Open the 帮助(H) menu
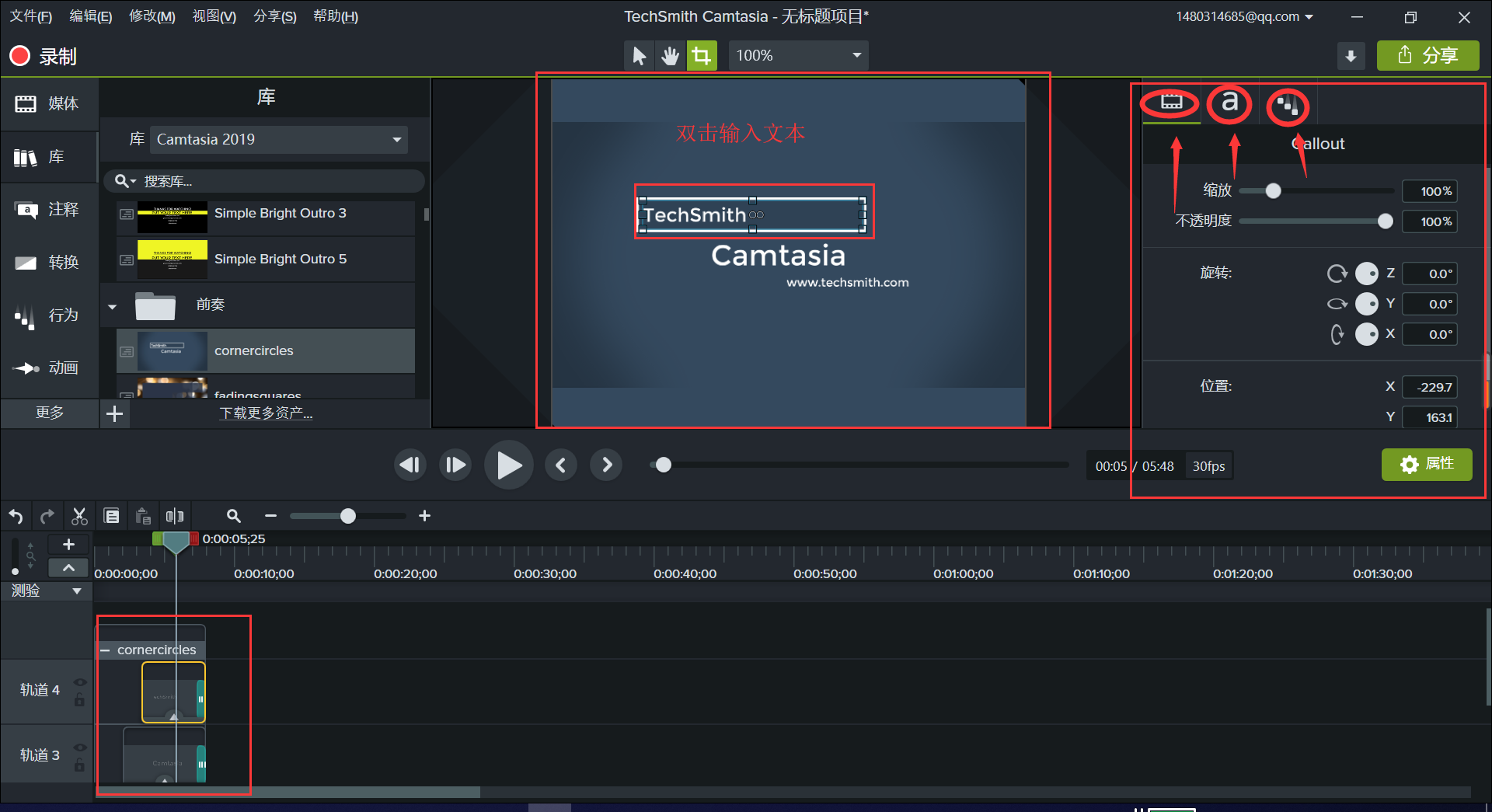The width and height of the screenshot is (1492, 812). tap(336, 16)
